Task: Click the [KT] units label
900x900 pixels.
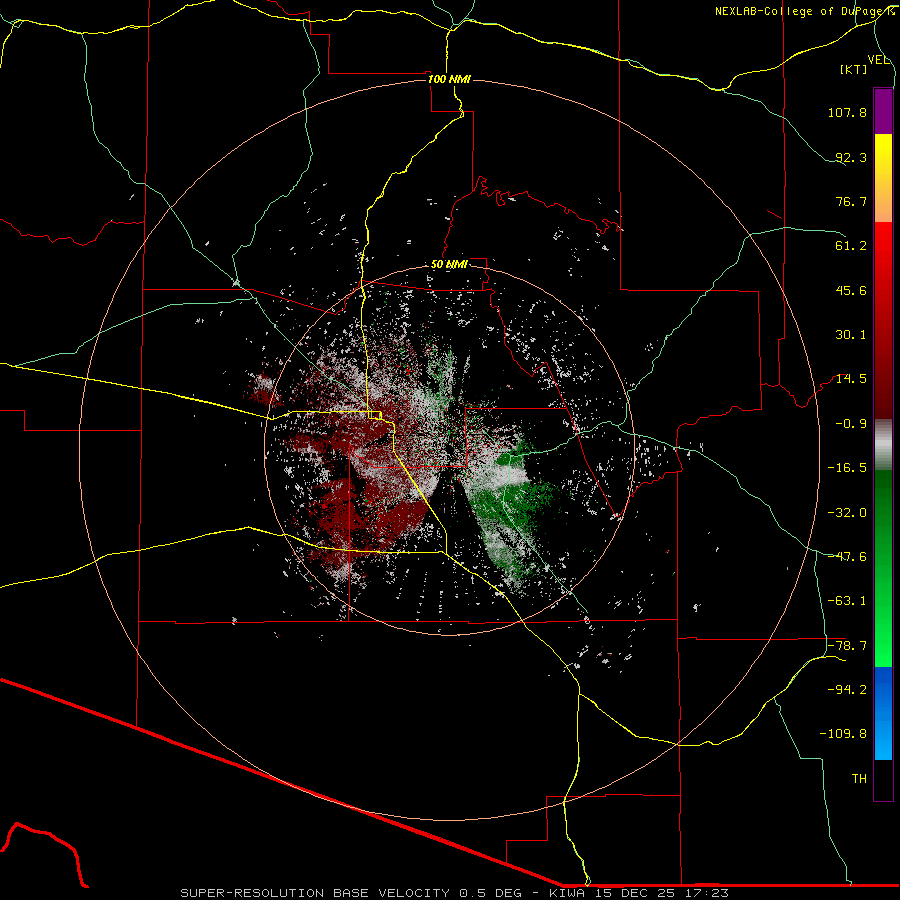Action: pos(854,69)
